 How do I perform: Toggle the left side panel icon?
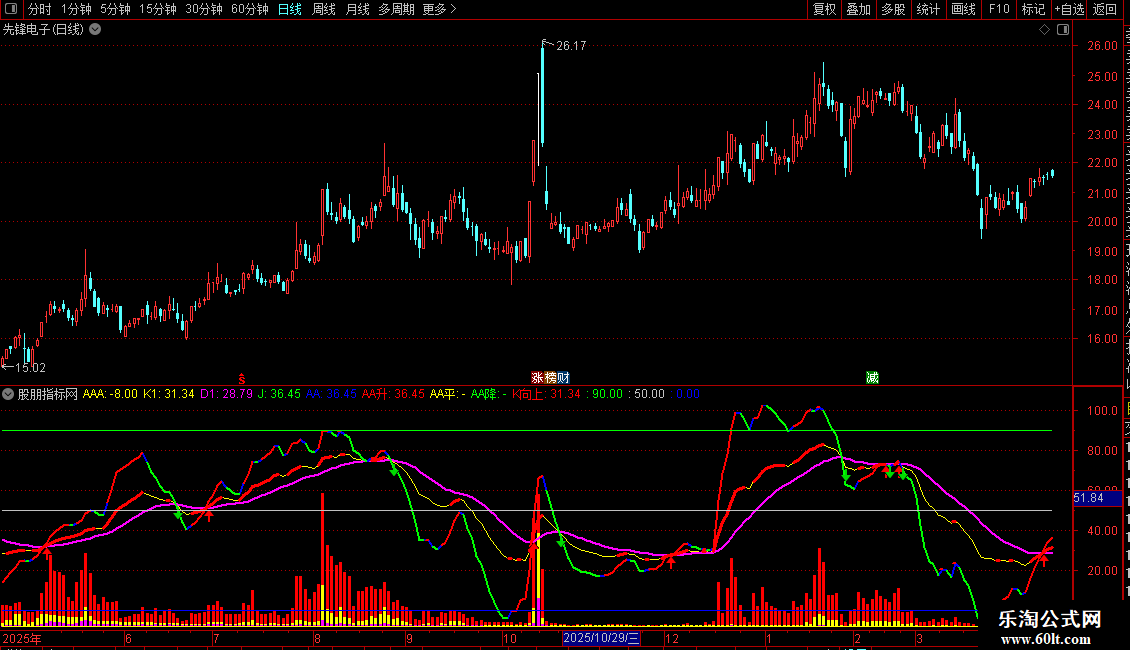(x=11, y=9)
